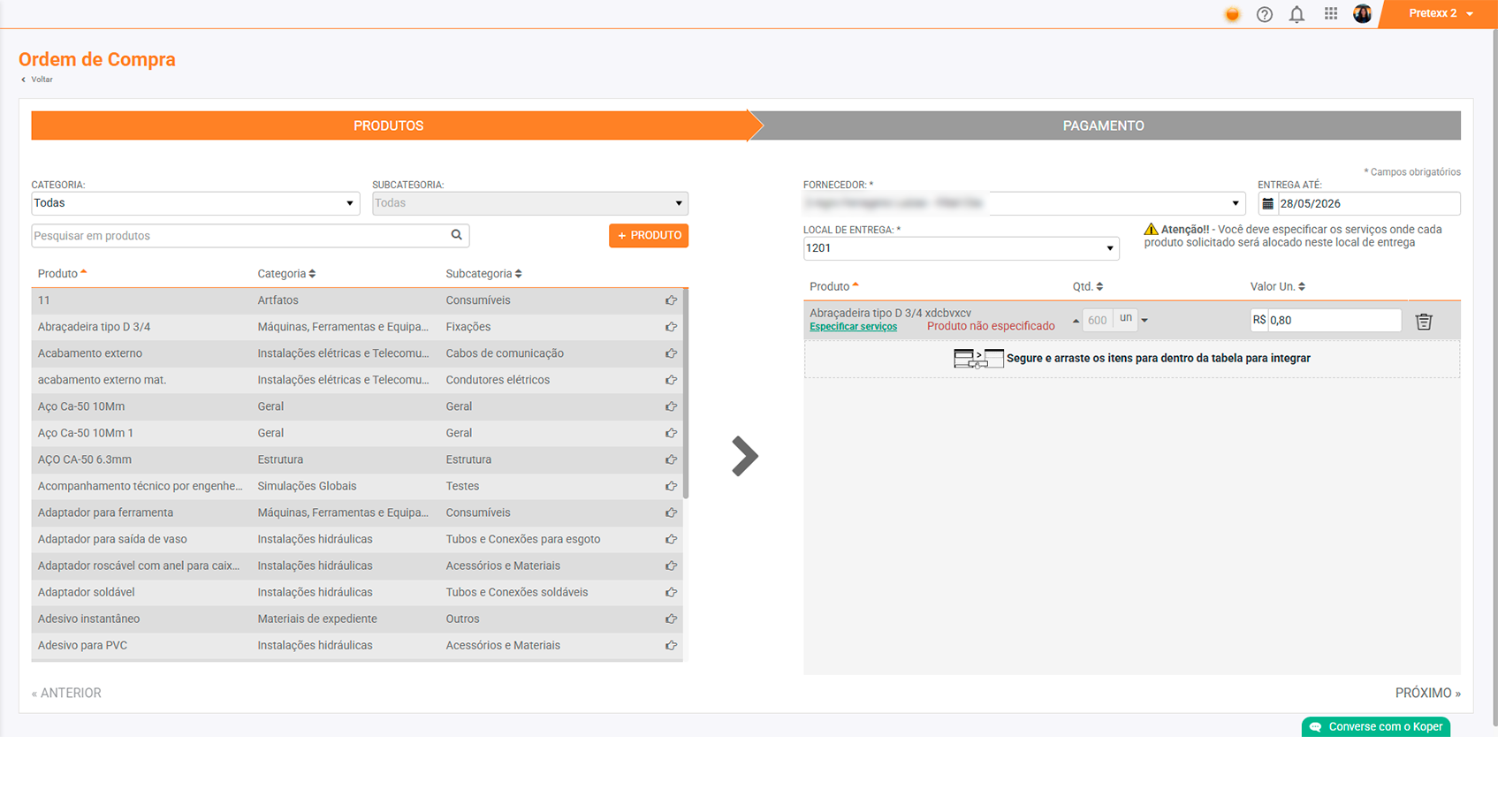
Task: Click the 'Cabos de comunicação' subcategory cell
Action: 505,353
